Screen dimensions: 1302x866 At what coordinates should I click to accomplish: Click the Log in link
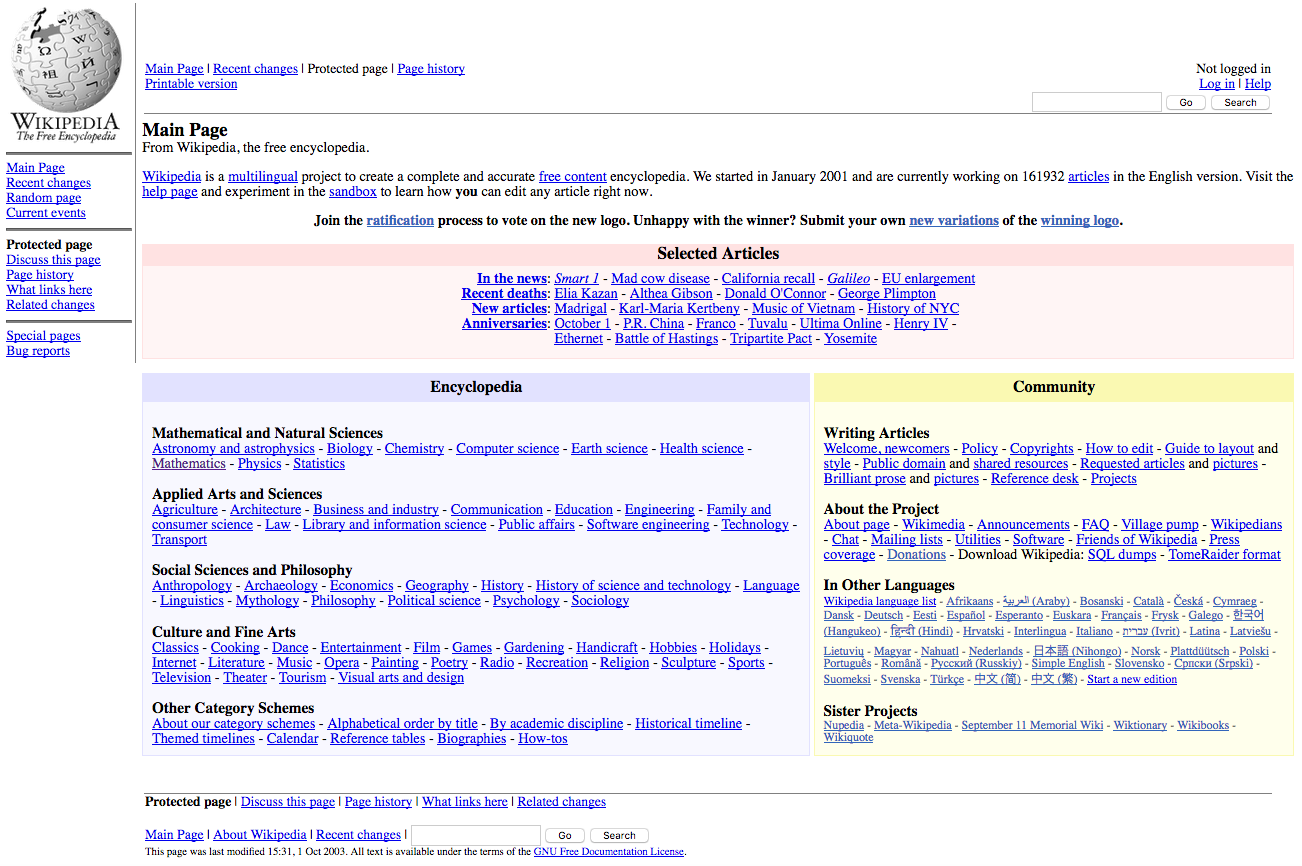(x=1216, y=84)
